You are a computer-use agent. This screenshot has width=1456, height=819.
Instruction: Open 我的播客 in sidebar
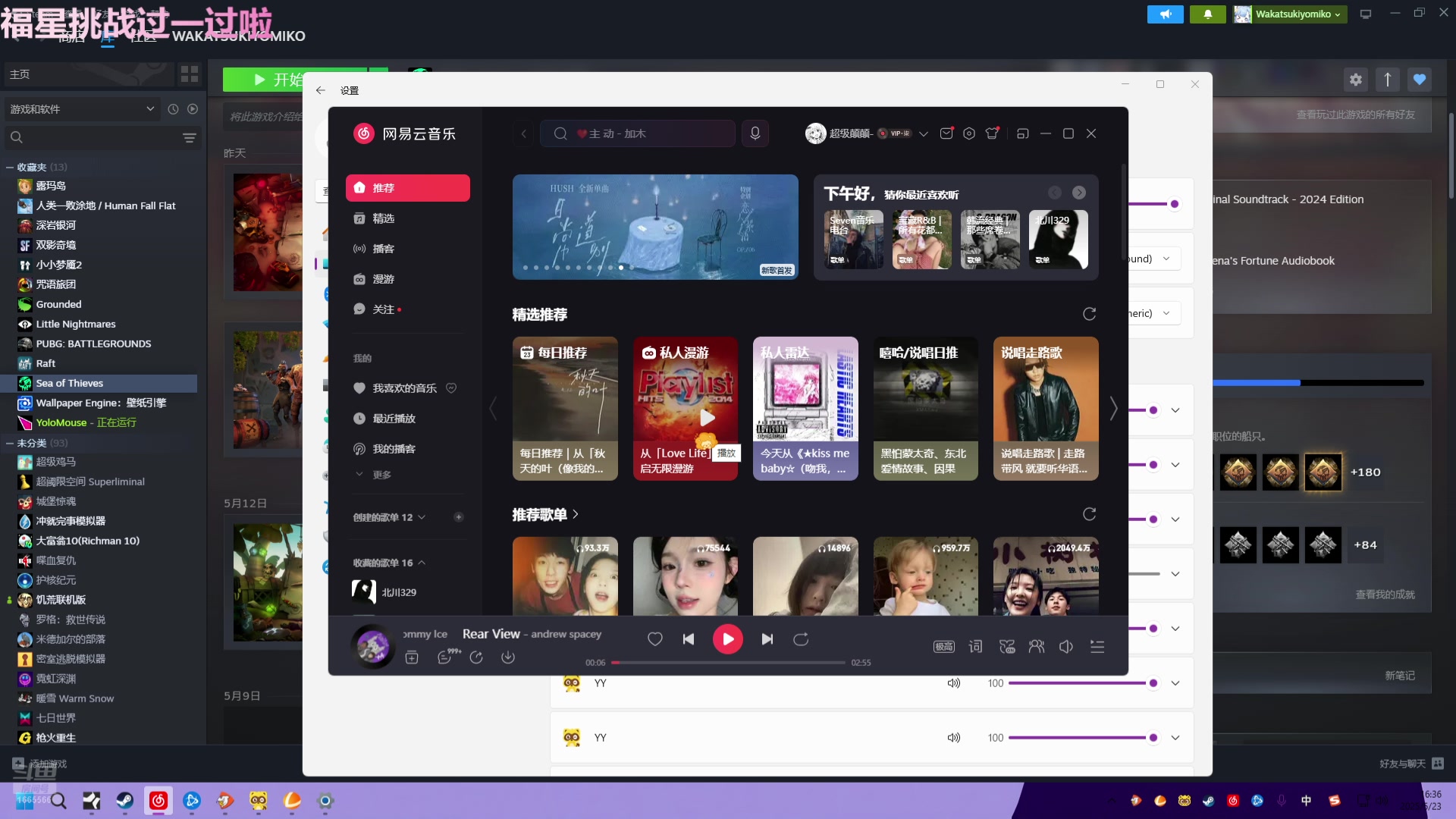(x=408, y=449)
